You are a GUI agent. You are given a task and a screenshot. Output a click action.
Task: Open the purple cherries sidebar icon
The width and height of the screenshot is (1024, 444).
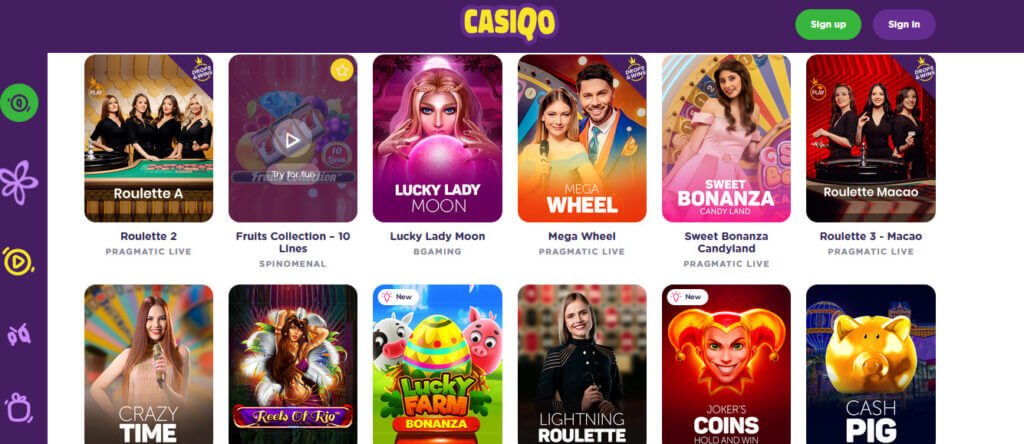(x=18, y=335)
